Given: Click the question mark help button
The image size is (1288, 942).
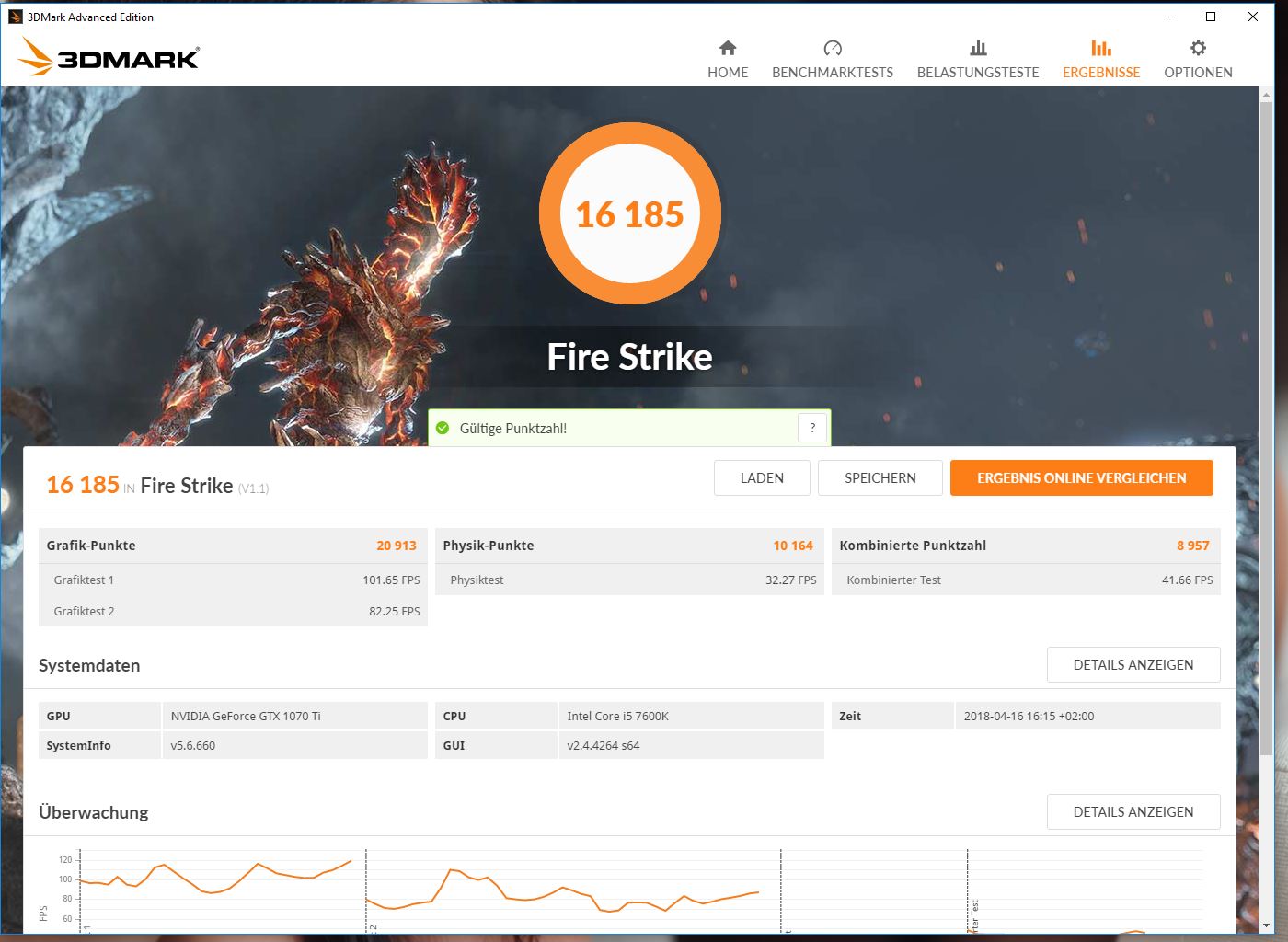Looking at the screenshot, I should 812,428.
